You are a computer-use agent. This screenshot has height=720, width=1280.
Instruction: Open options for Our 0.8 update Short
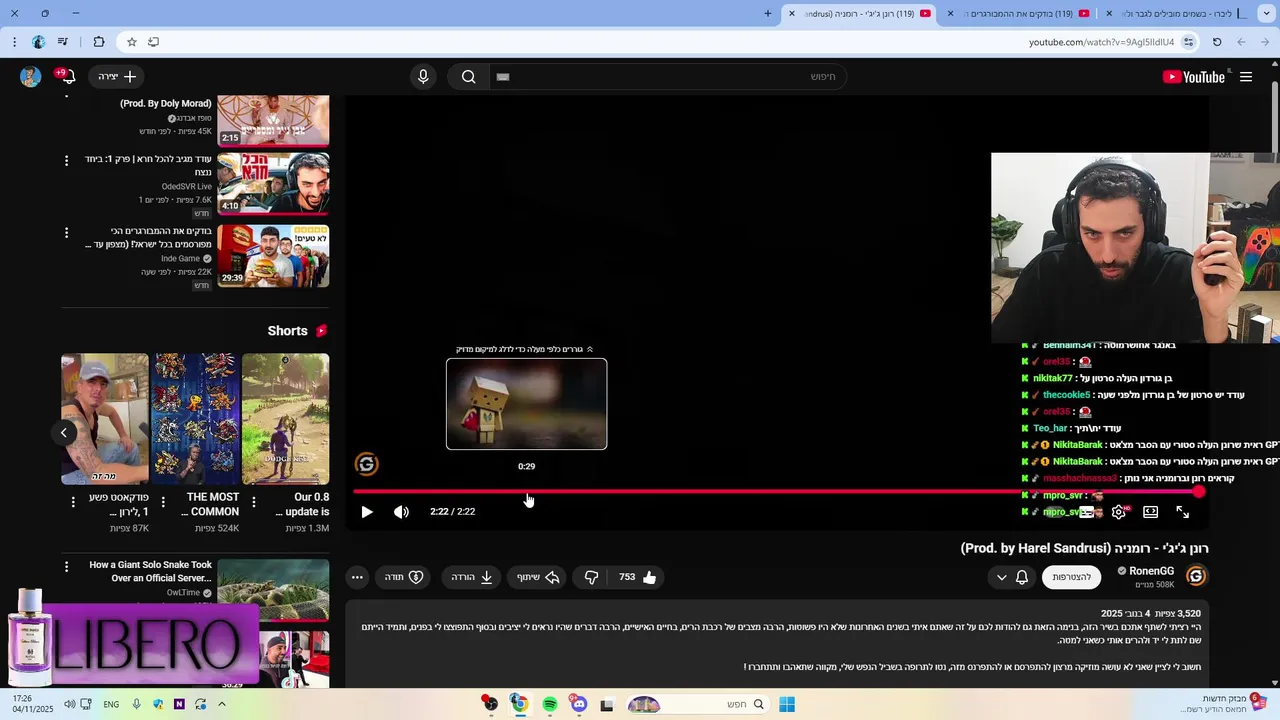[x=254, y=502]
